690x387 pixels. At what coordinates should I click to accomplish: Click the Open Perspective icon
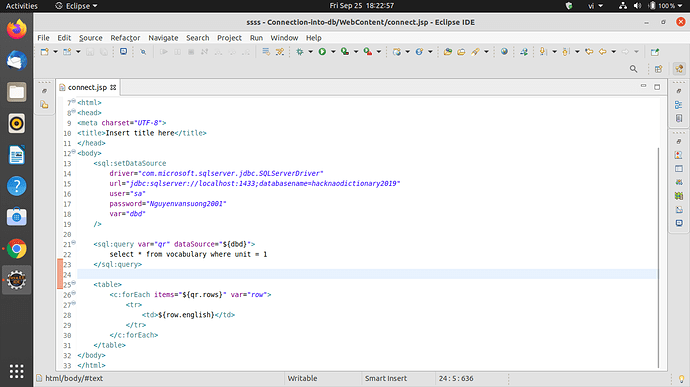coord(658,69)
